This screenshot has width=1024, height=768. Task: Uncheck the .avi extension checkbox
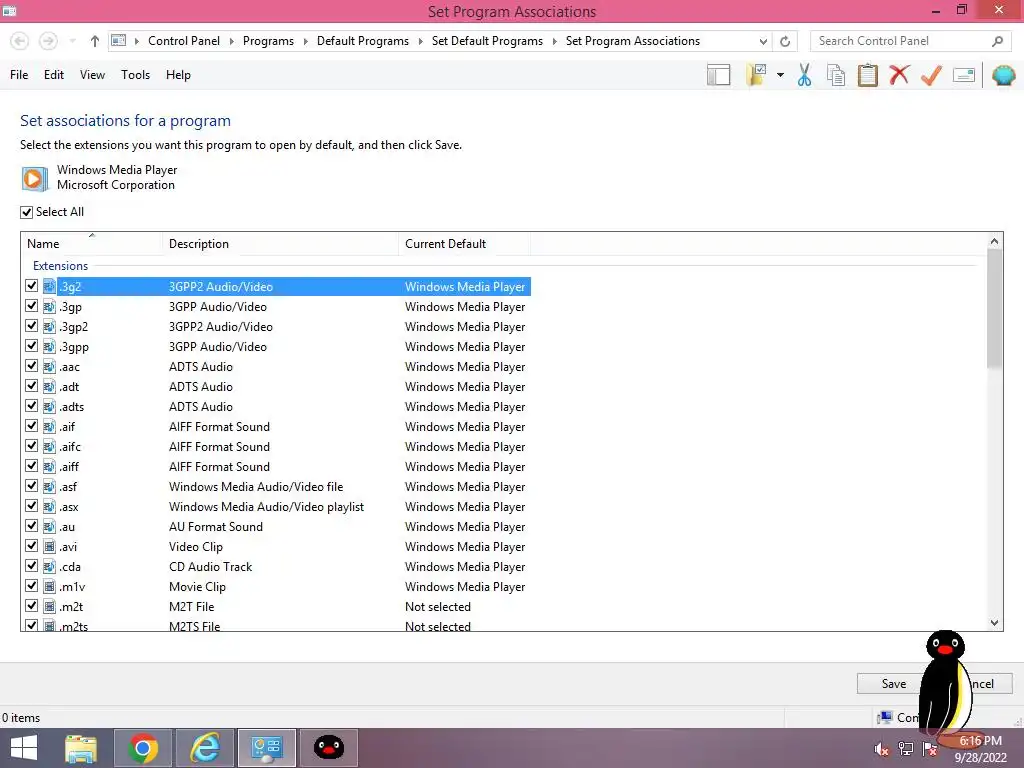tap(31, 547)
